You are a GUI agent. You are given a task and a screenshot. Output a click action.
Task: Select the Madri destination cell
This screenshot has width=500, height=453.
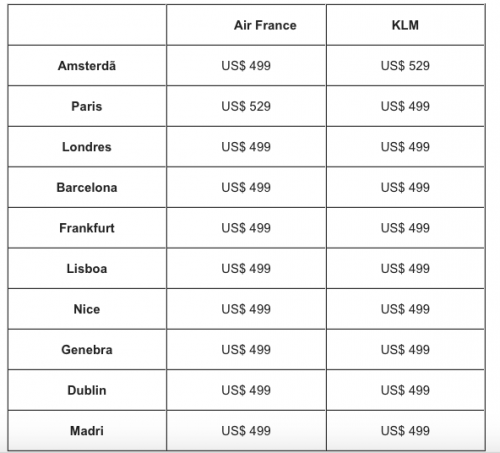(87, 431)
